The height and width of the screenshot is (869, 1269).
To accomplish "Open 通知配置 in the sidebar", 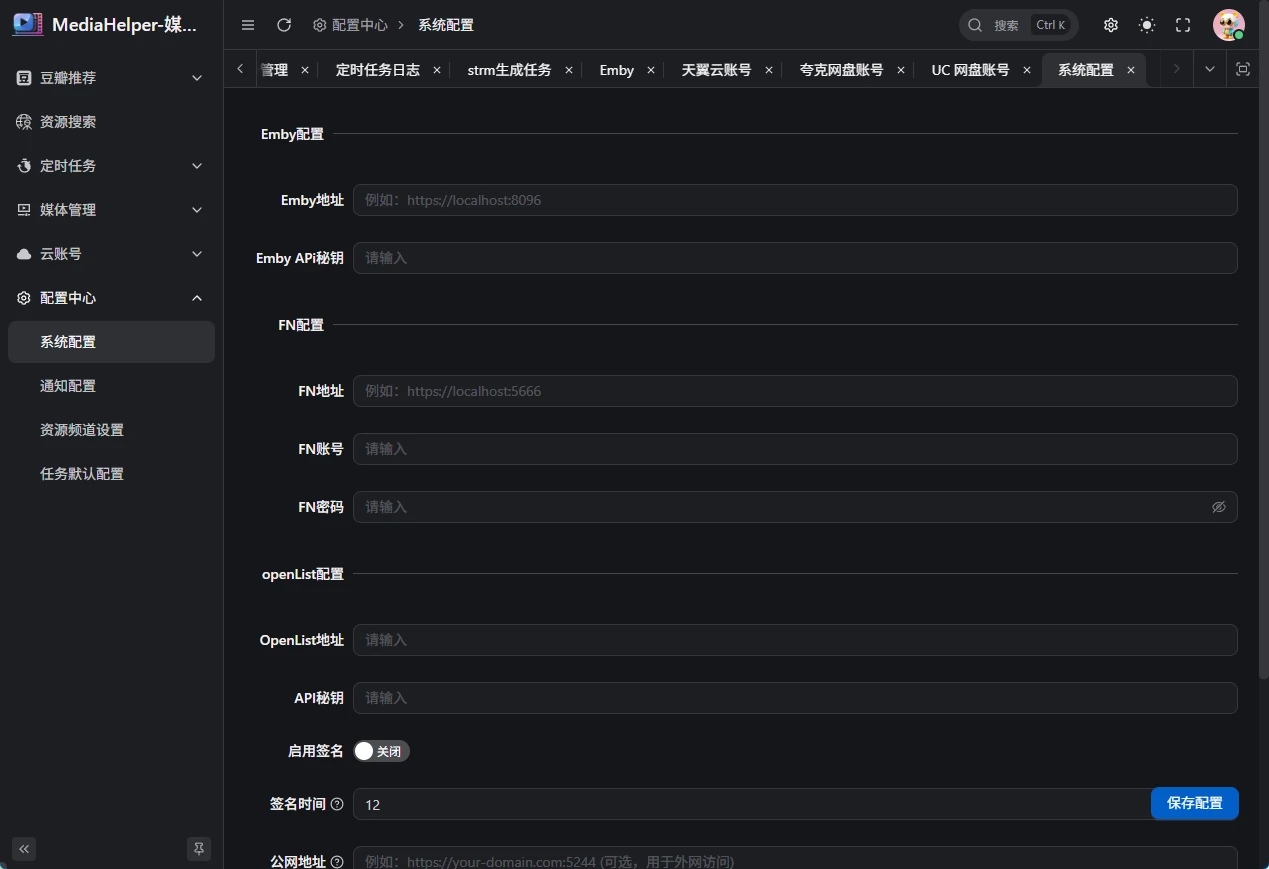I will coord(68,386).
